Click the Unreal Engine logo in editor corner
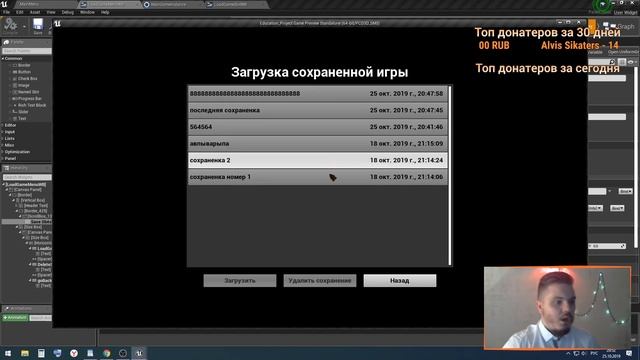Image resolution: width=640 pixels, height=360 pixels. 4,4
